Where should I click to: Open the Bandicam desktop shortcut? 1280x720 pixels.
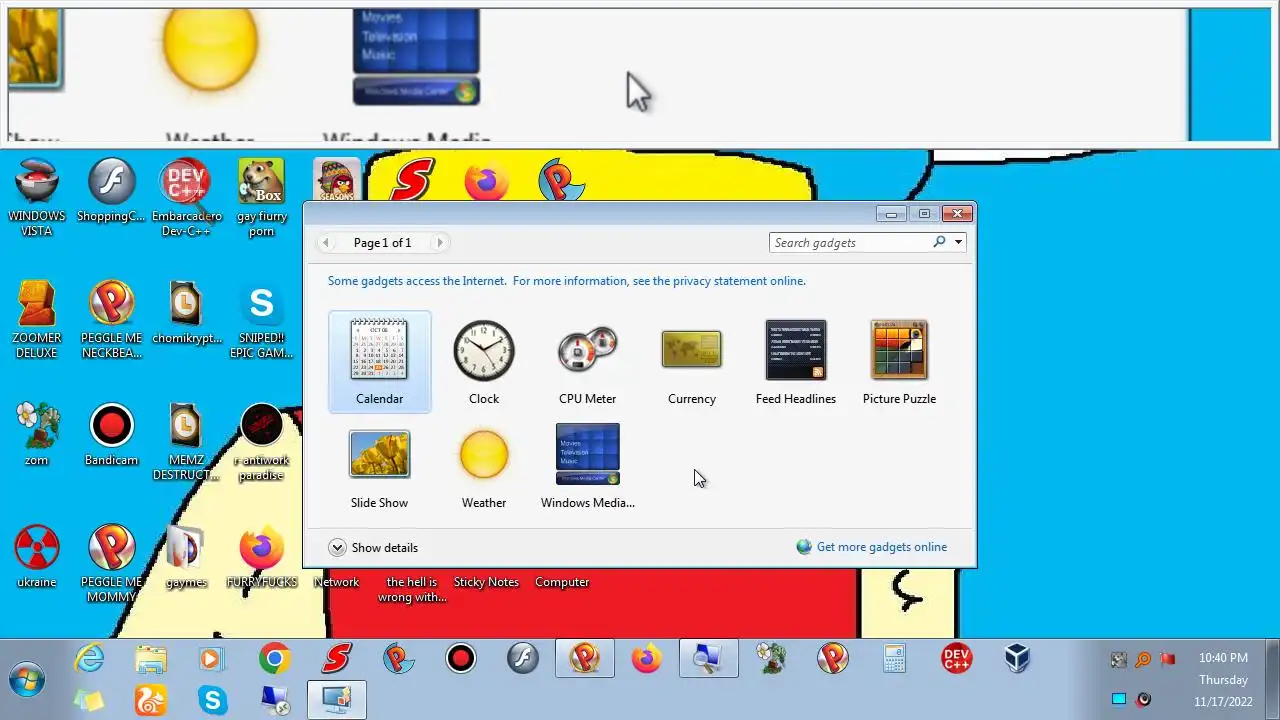(x=111, y=435)
